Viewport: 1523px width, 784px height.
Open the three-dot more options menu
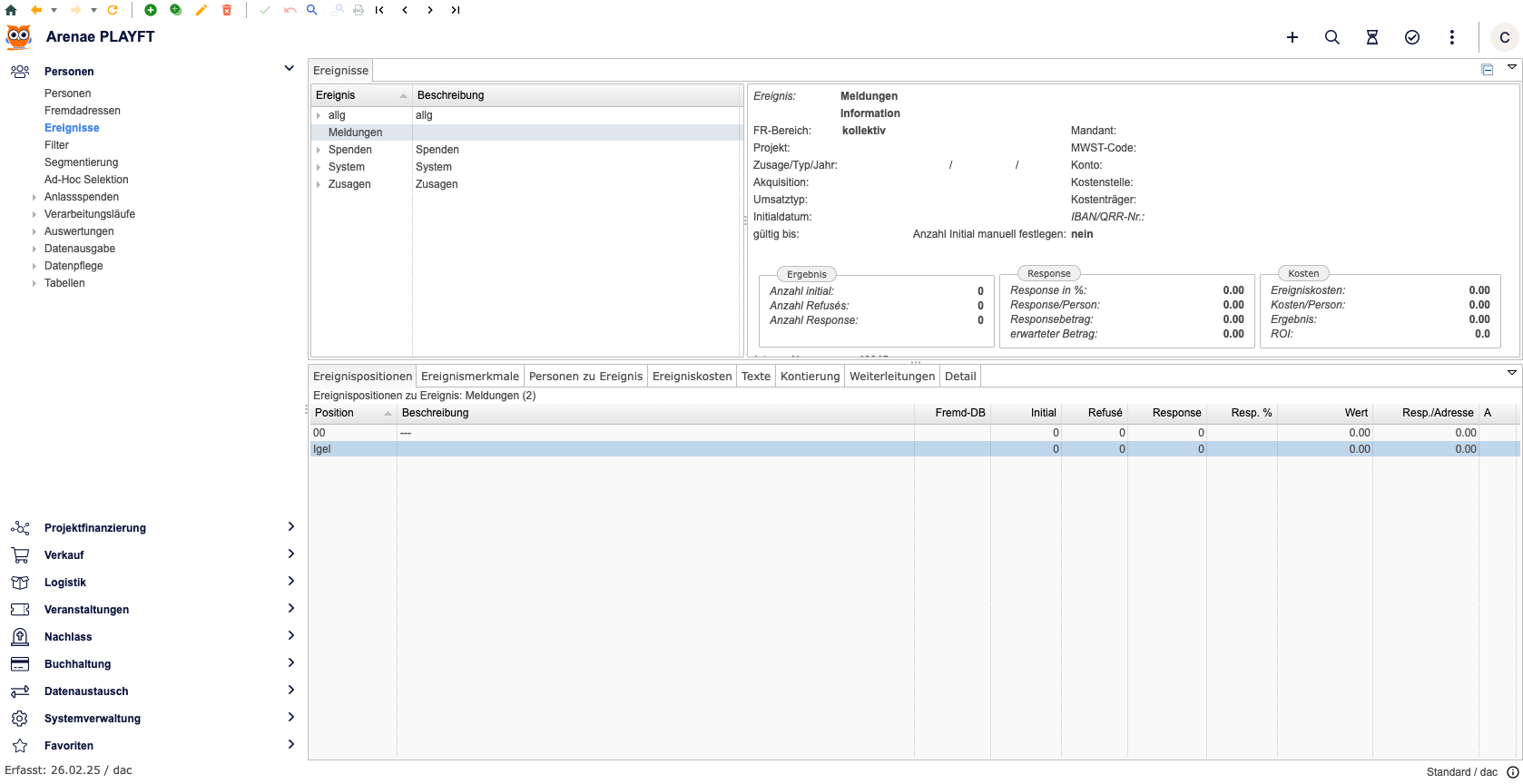coord(1451,37)
